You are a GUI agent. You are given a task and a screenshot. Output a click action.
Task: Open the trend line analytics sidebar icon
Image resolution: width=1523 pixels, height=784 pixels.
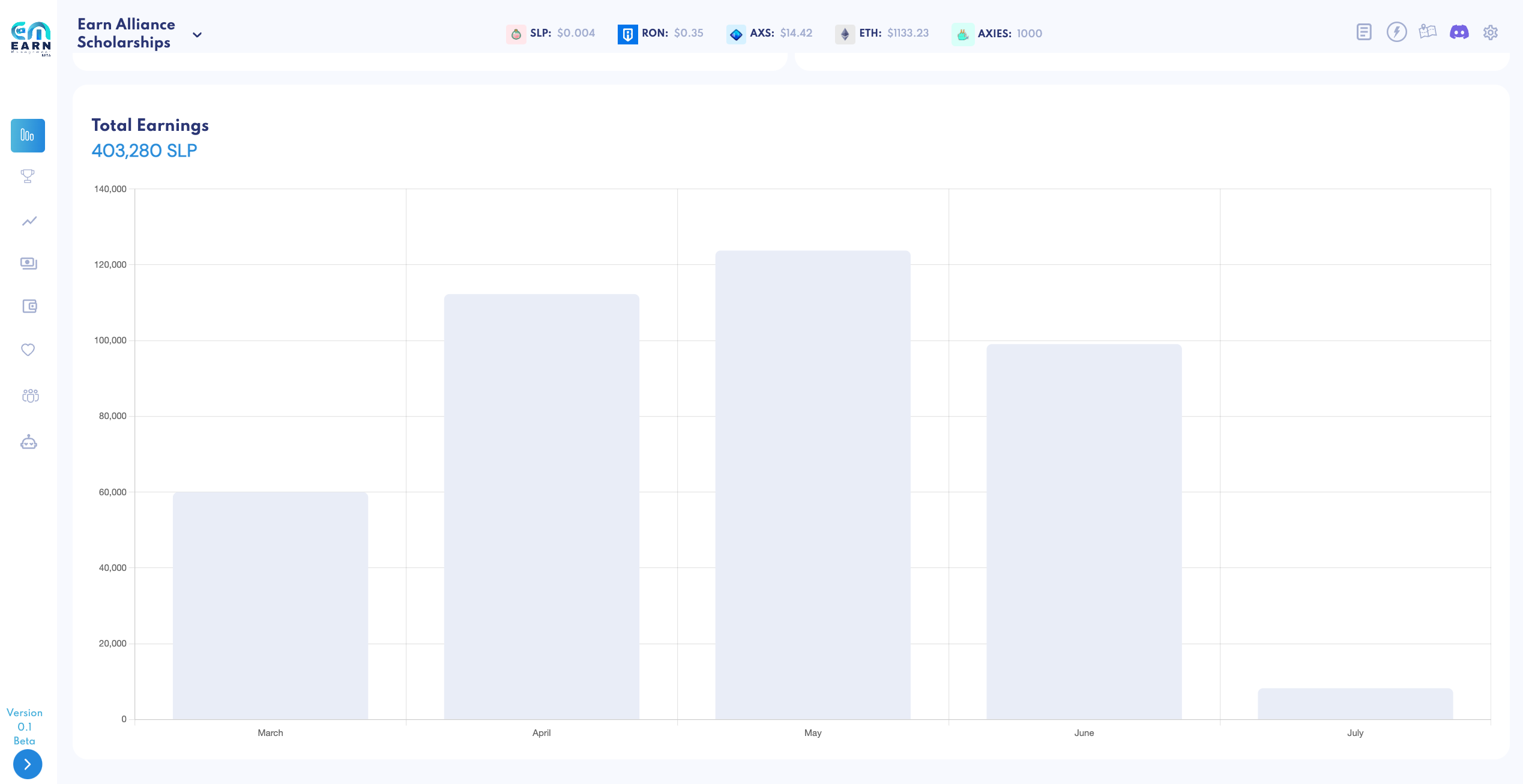pos(29,221)
